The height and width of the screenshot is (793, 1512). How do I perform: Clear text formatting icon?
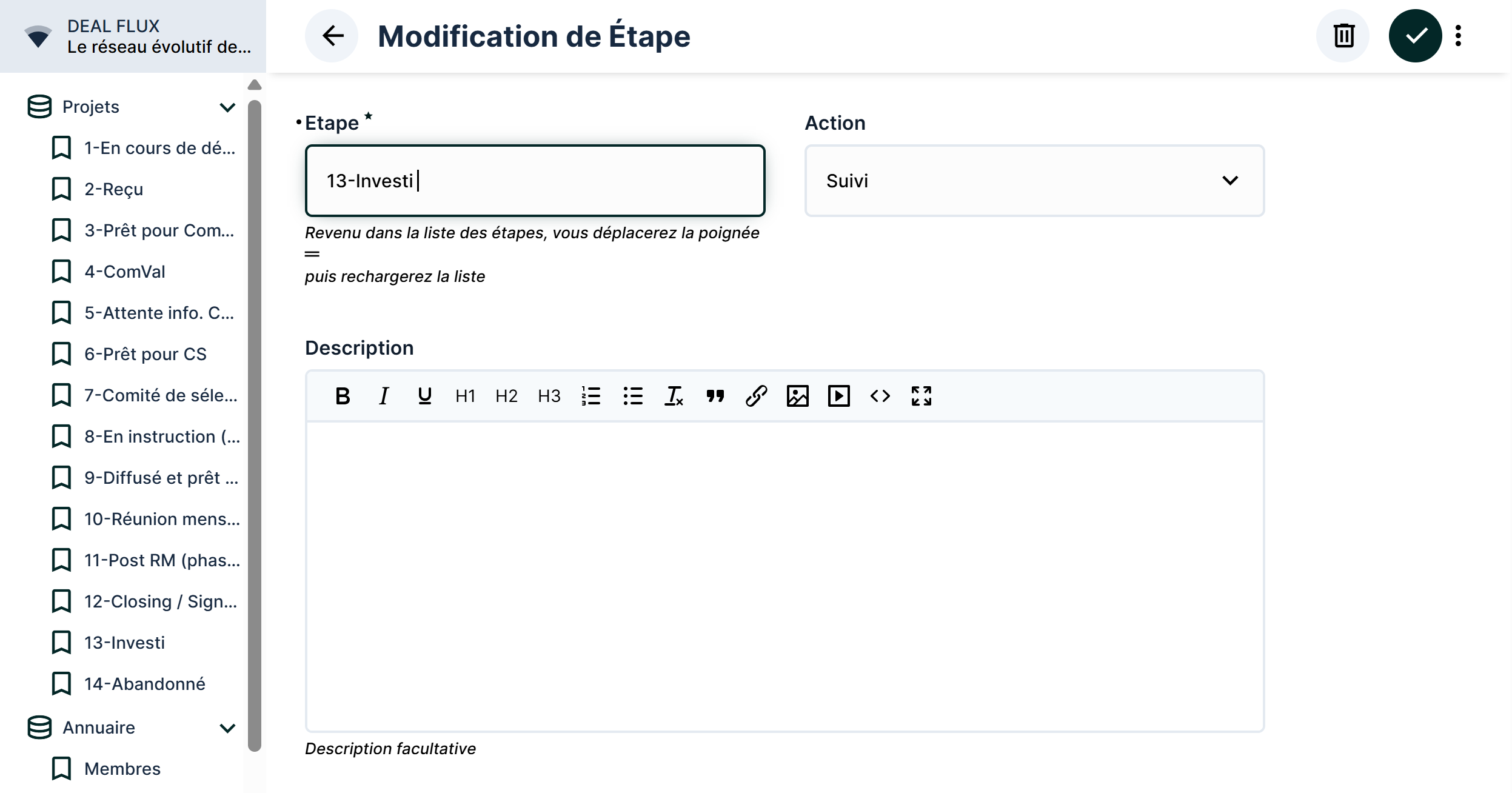pyautogui.click(x=674, y=396)
